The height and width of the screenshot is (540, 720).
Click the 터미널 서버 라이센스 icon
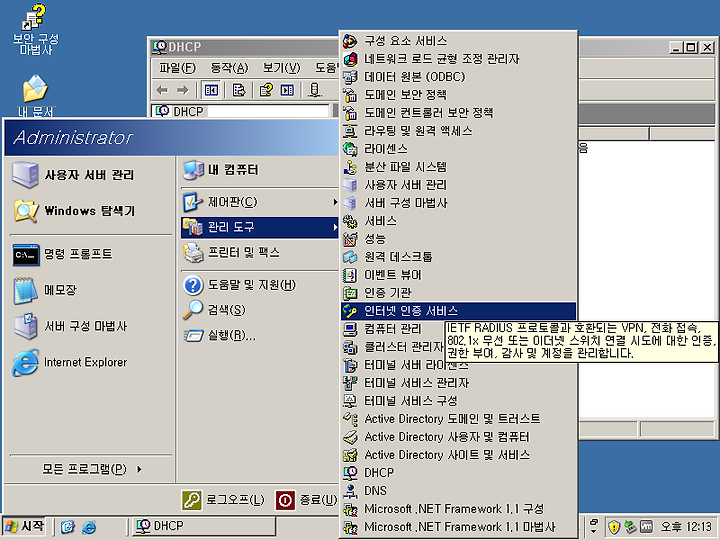click(x=350, y=365)
